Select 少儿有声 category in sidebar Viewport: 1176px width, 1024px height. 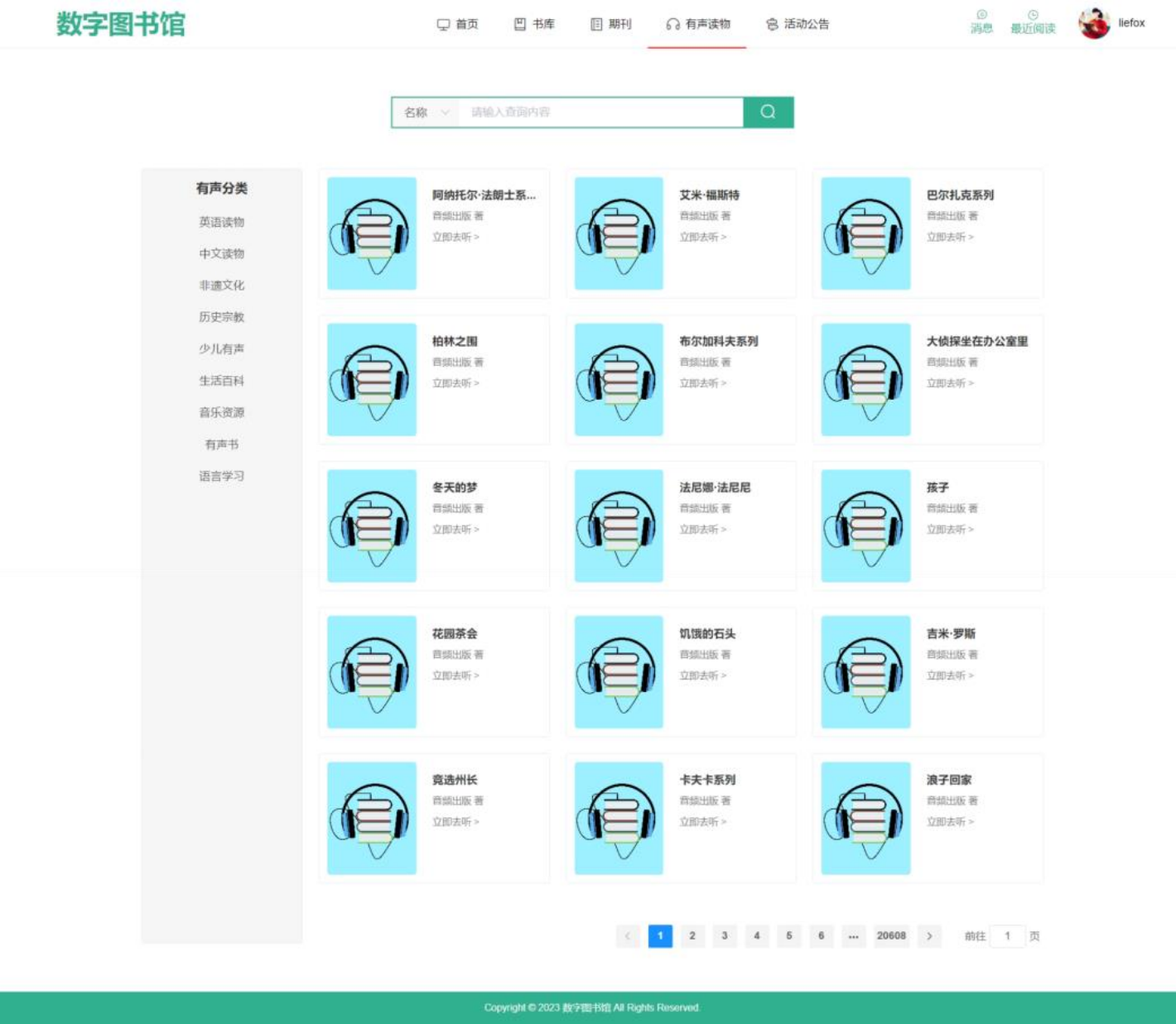click(221, 349)
